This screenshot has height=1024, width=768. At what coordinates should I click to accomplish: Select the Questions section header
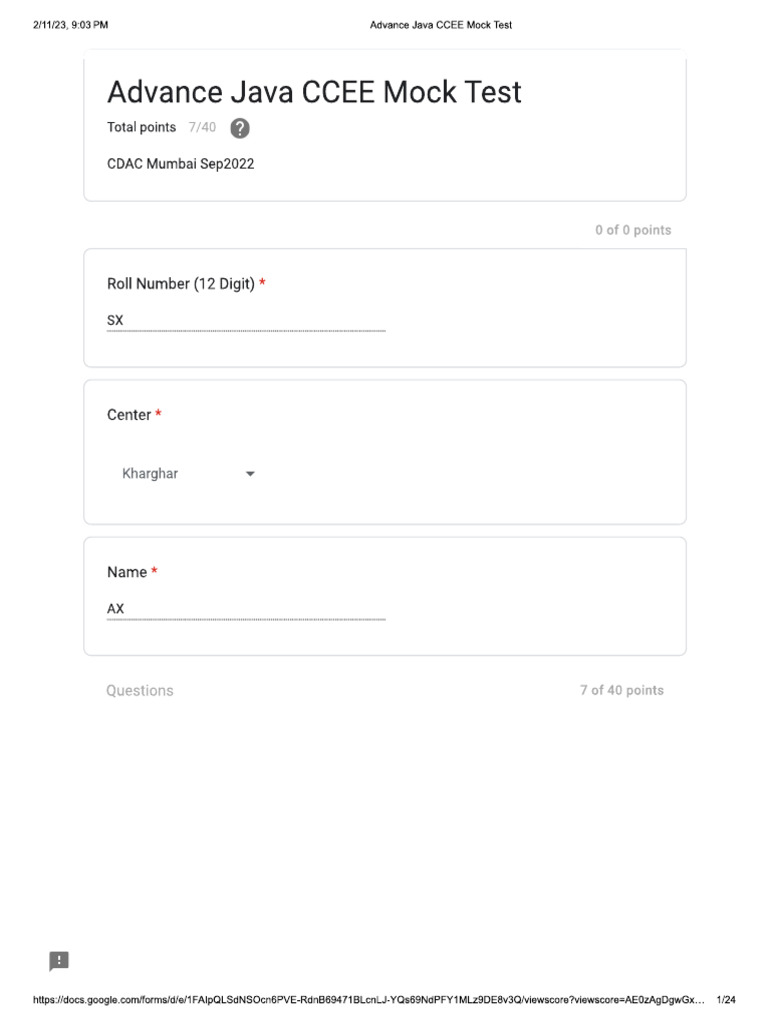coord(140,691)
